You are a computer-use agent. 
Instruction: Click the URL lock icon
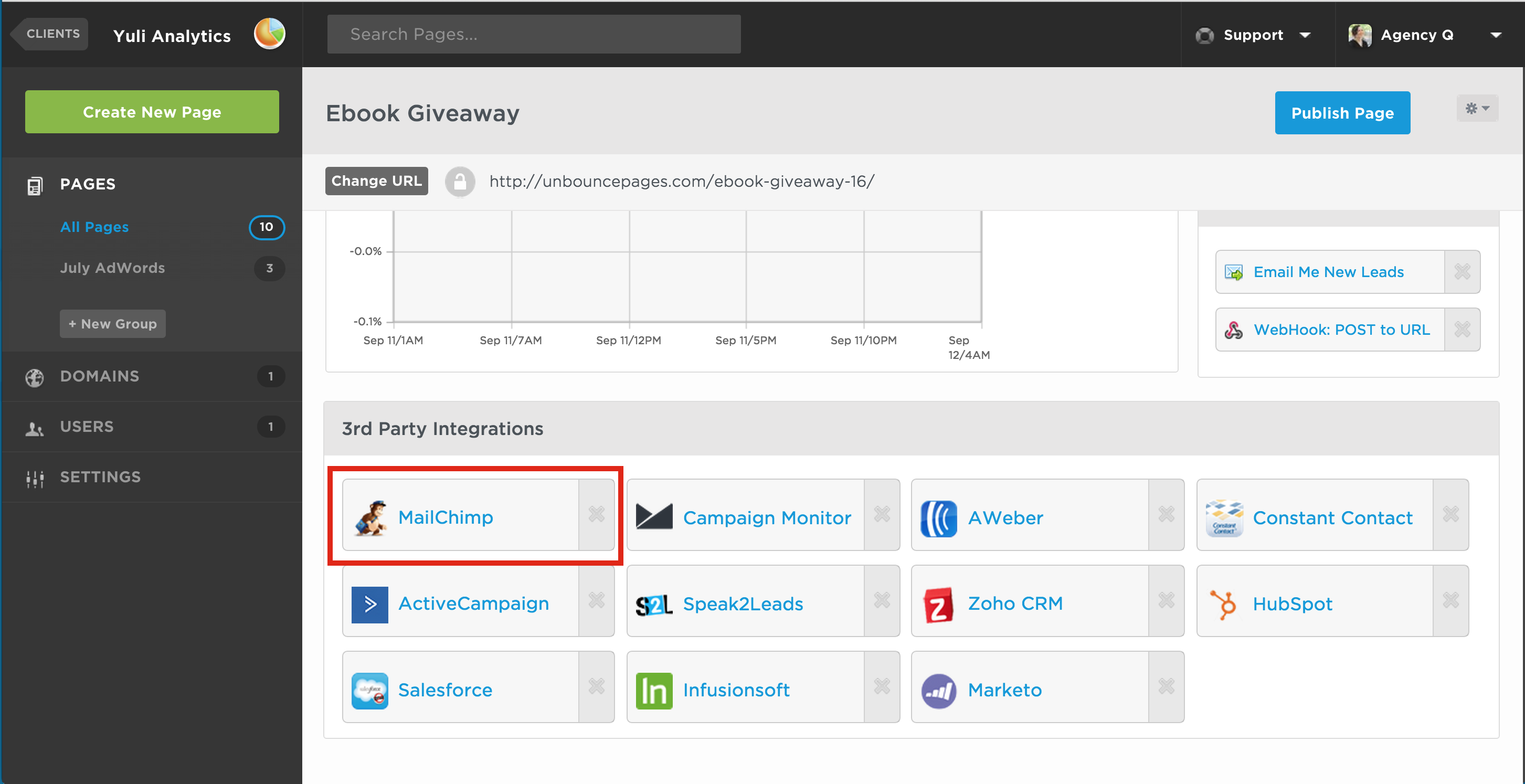[460, 181]
